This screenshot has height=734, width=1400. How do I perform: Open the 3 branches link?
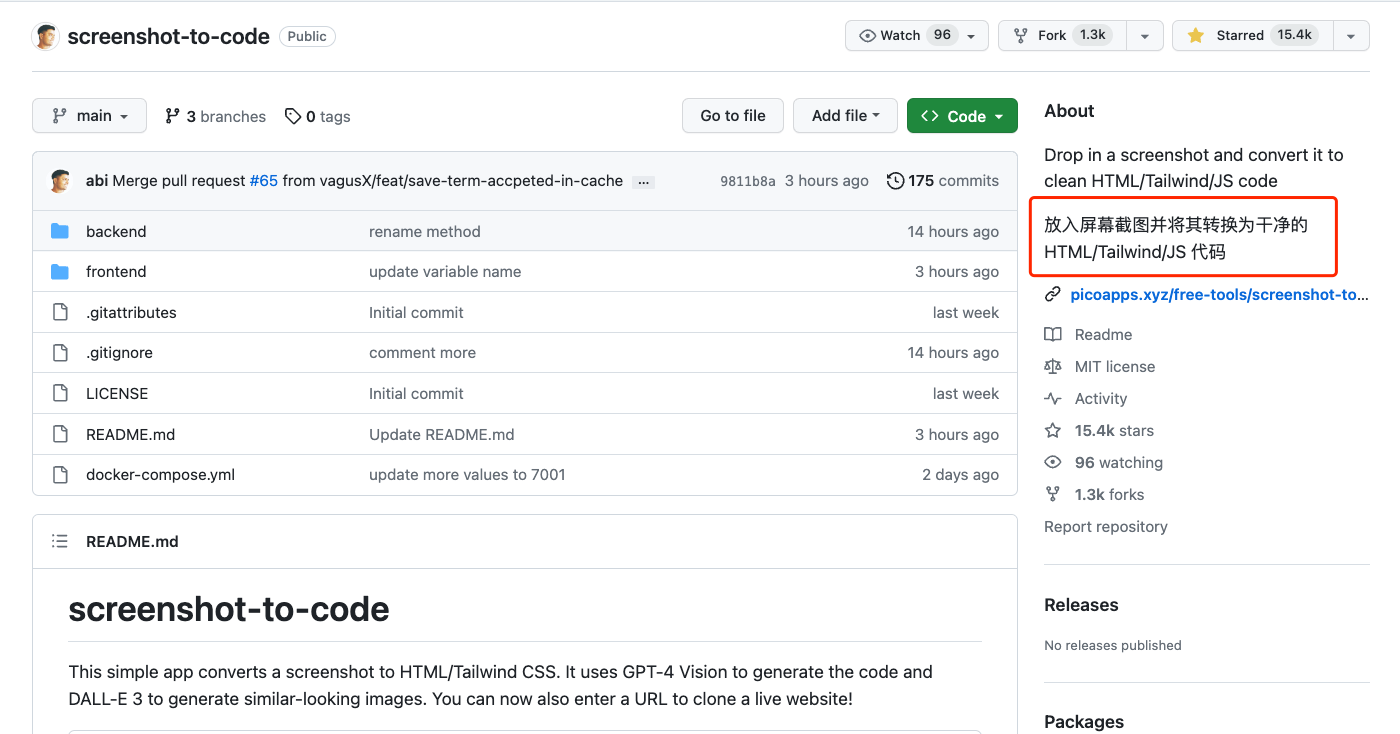(216, 116)
